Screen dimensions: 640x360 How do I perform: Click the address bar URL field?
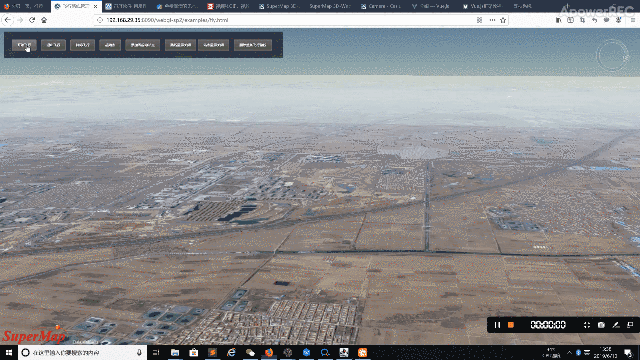coord(286,20)
